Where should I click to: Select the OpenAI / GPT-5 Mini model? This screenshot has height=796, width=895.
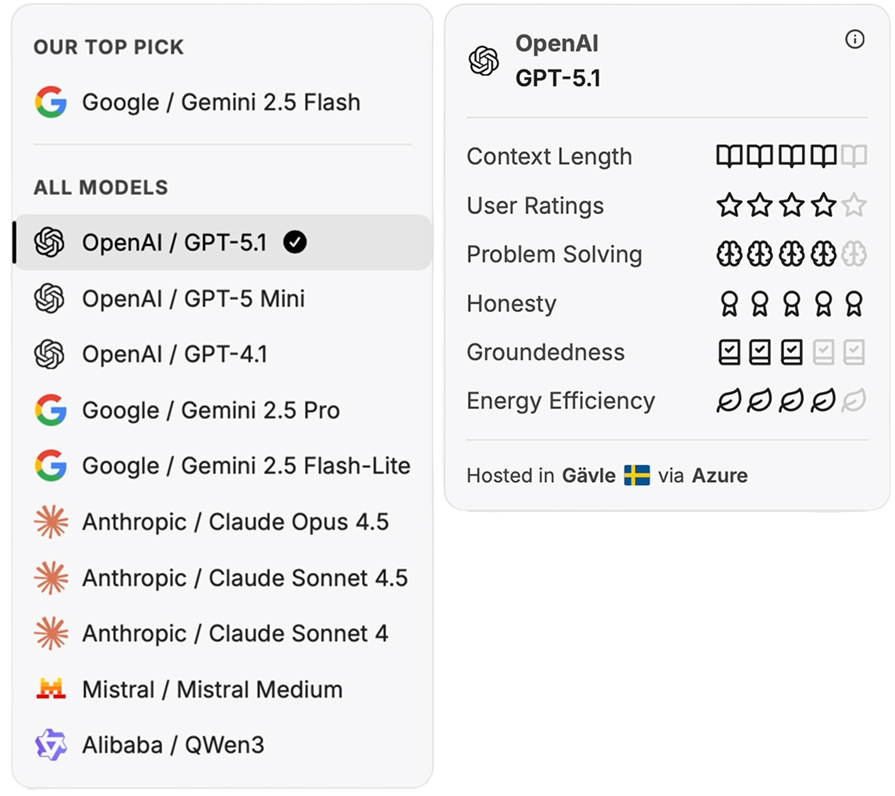[x=193, y=299]
